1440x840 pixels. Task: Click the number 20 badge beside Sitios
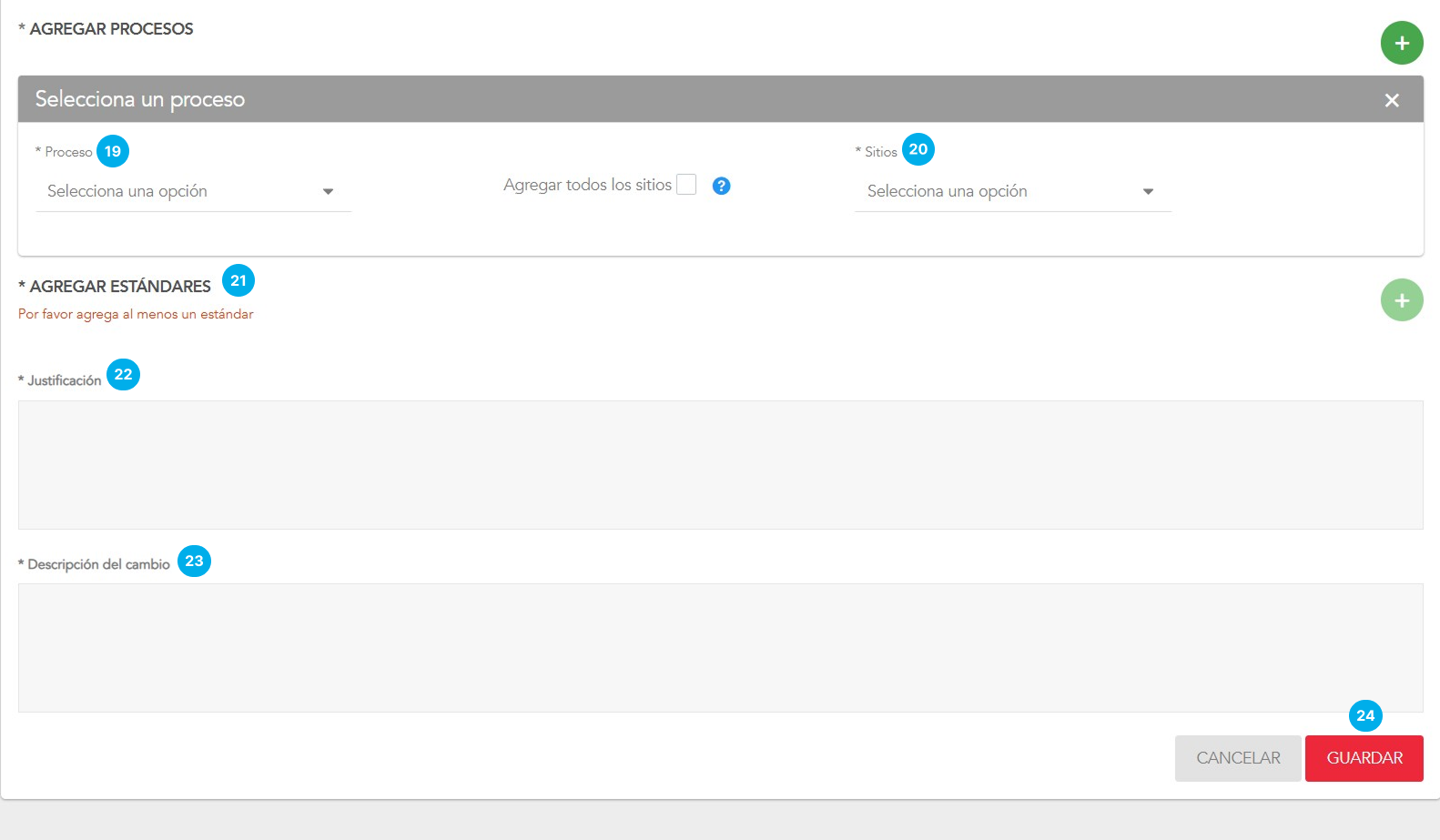coord(918,149)
